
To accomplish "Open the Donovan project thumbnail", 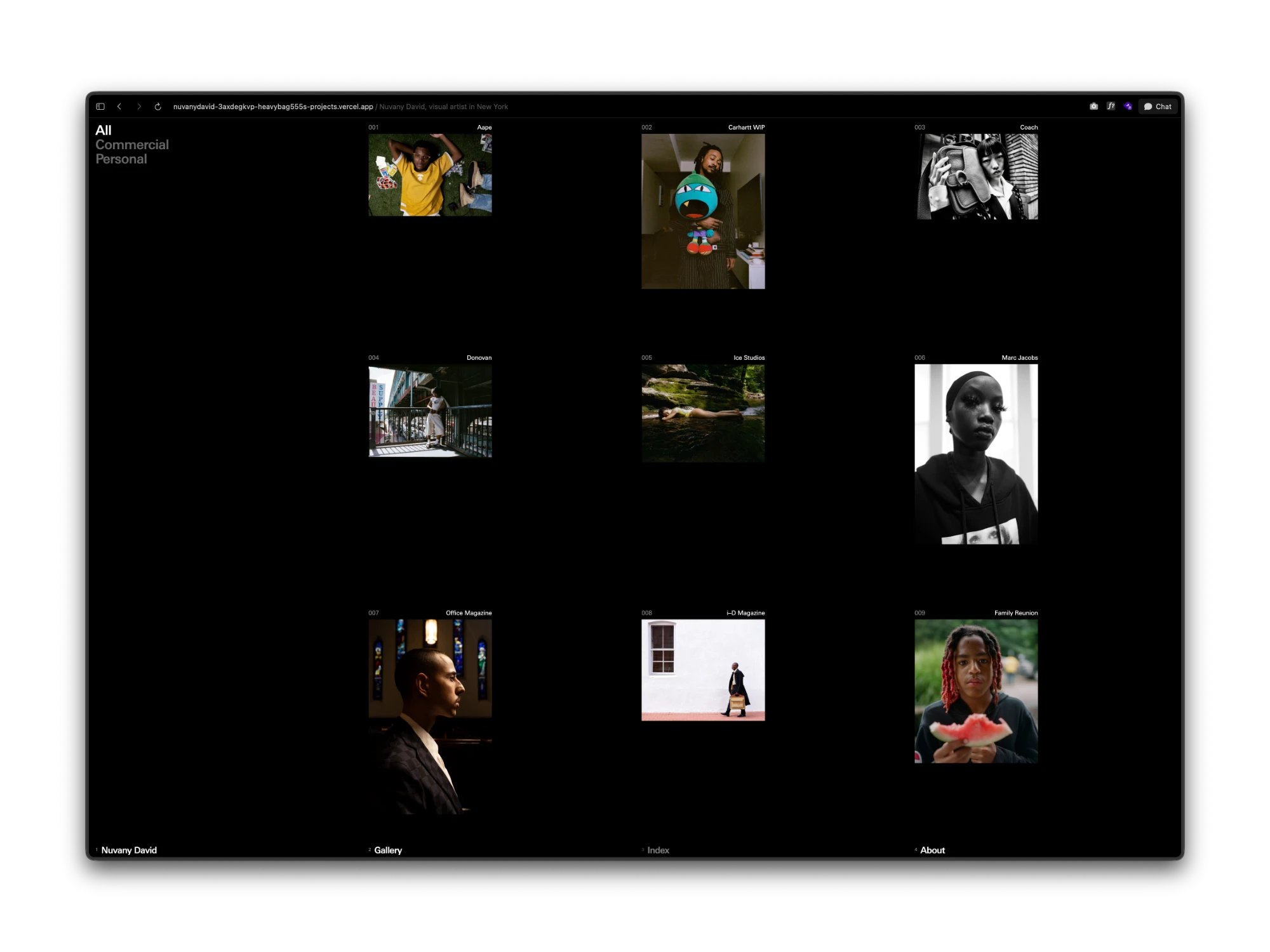I will 430,411.
